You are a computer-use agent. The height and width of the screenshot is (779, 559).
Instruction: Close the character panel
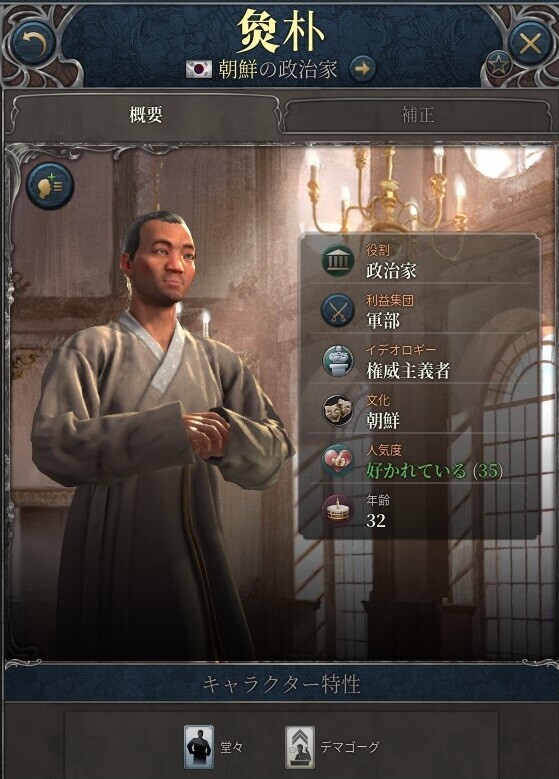click(530, 44)
